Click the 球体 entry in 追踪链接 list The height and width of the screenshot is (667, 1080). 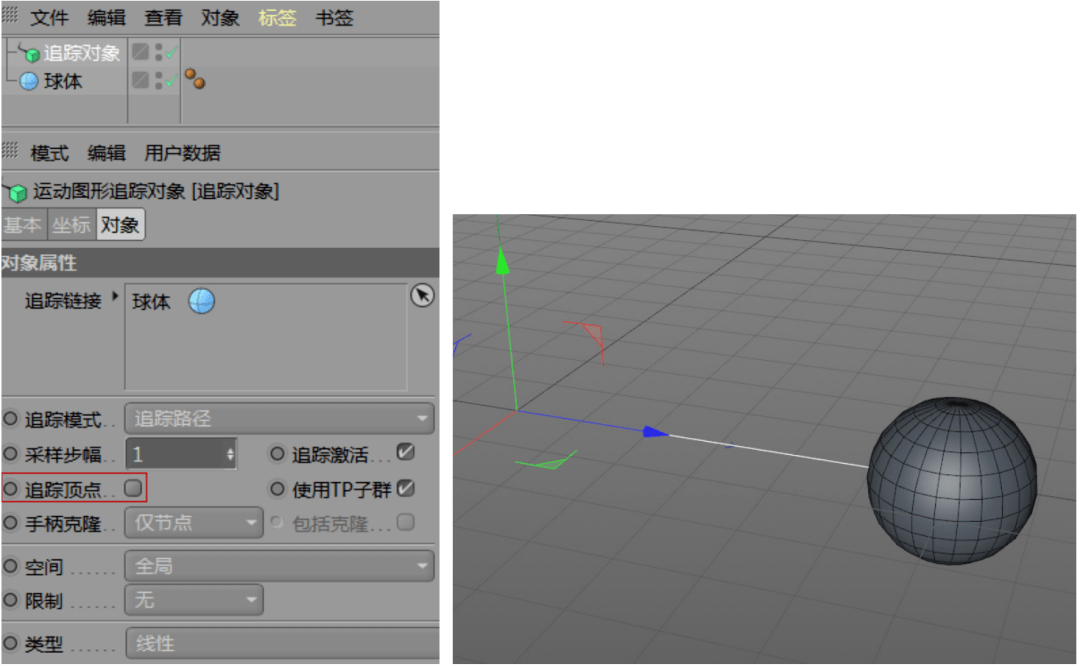151,302
